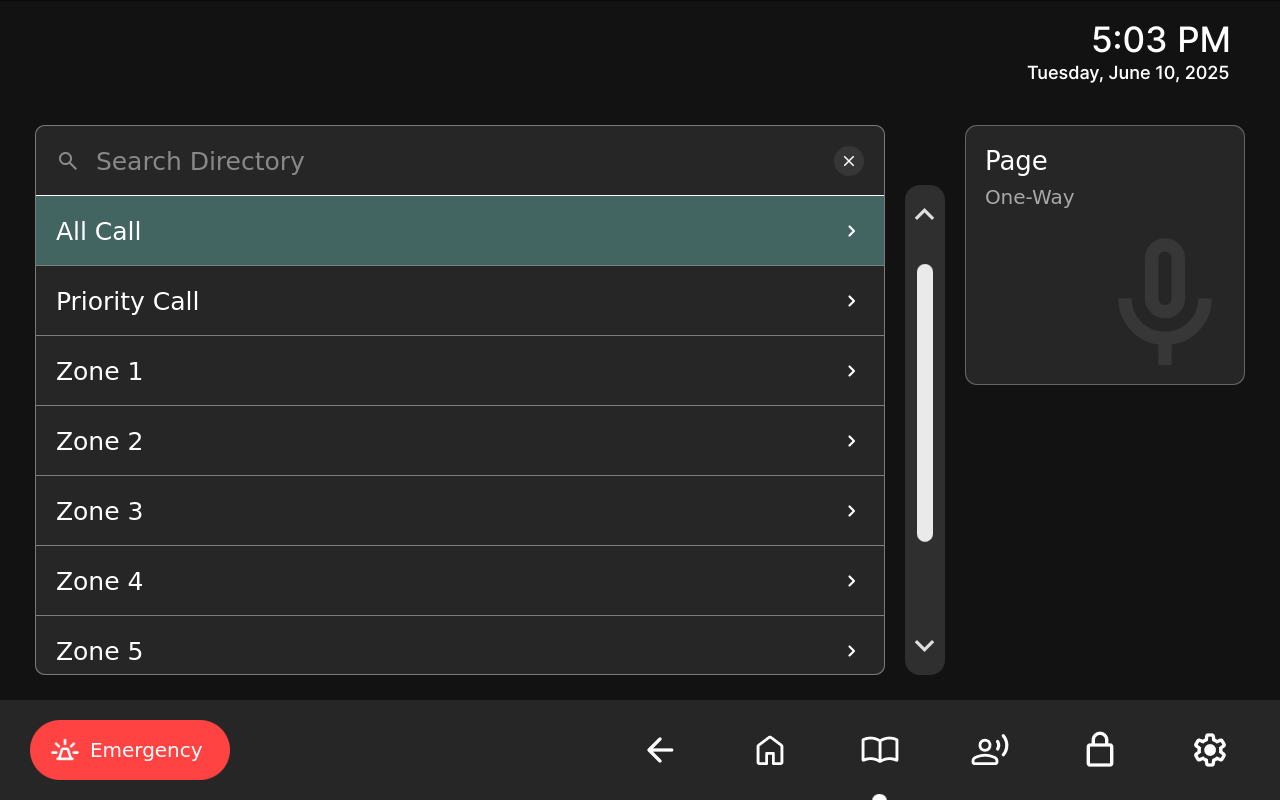The width and height of the screenshot is (1280, 800).
Task: Click the Search Directory input field
Action: [x=450, y=161]
